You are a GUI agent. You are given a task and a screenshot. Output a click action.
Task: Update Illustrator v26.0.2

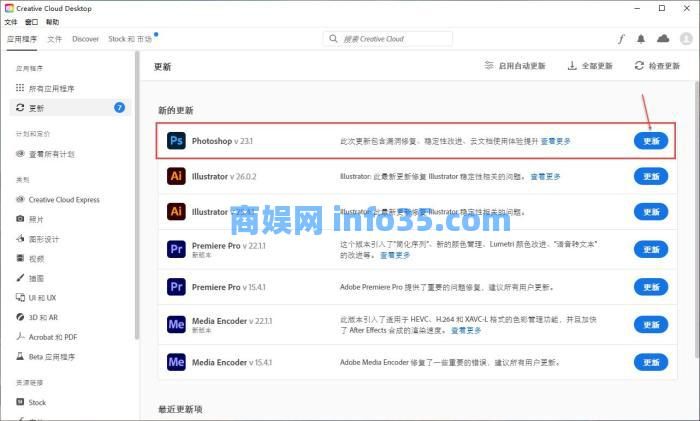[x=651, y=176]
